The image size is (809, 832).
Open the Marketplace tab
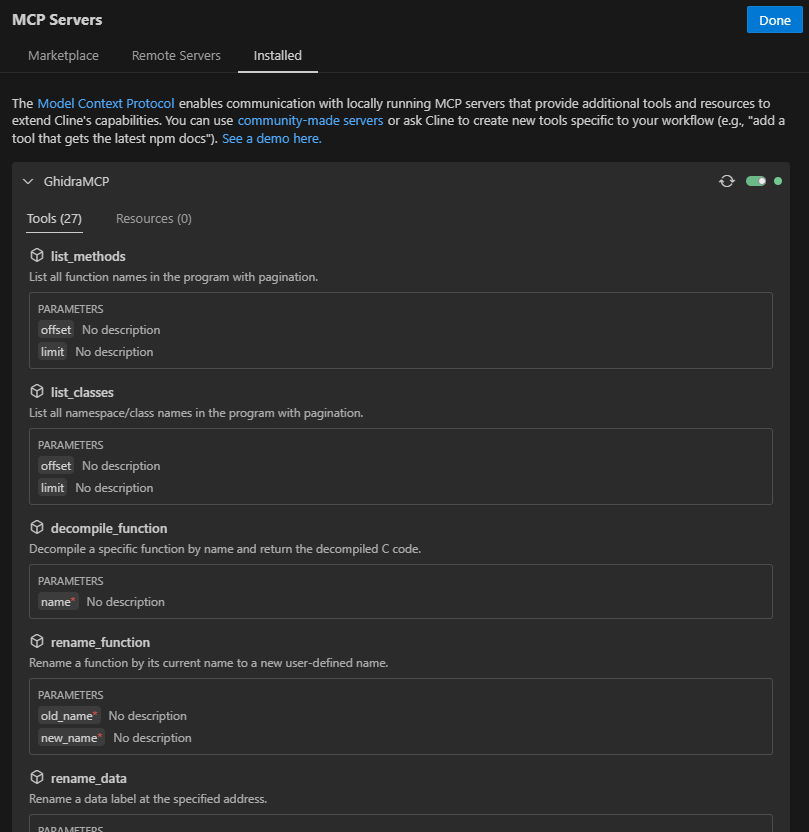[63, 56]
